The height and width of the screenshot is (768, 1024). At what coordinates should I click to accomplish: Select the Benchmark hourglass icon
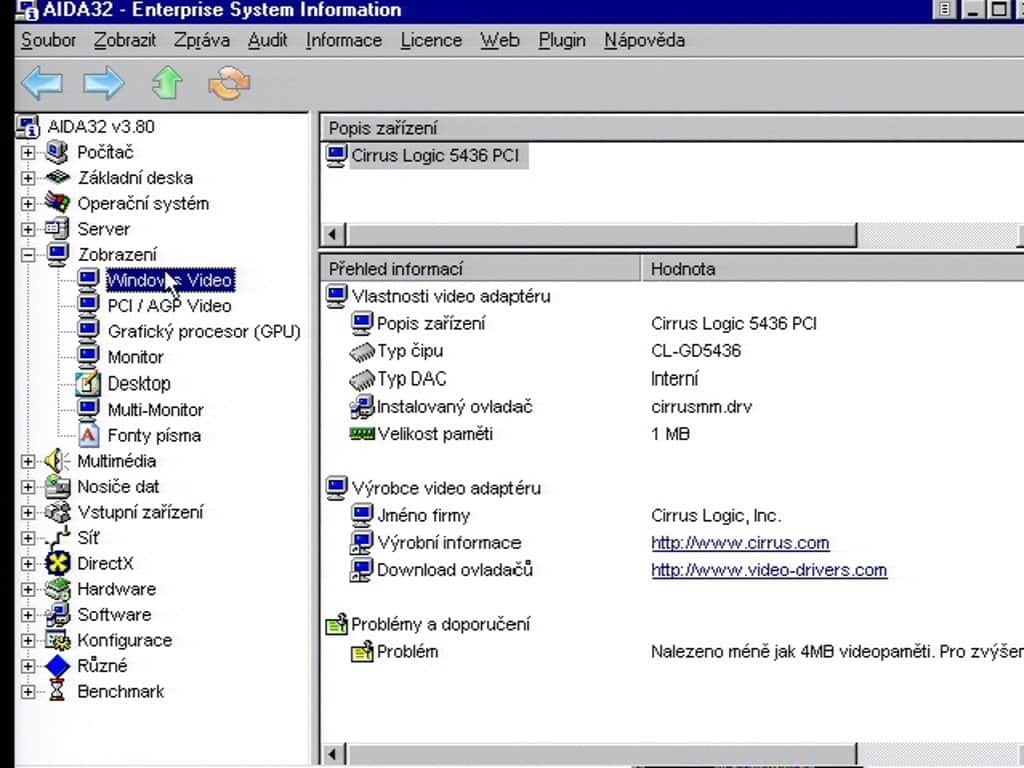tap(57, 691)
